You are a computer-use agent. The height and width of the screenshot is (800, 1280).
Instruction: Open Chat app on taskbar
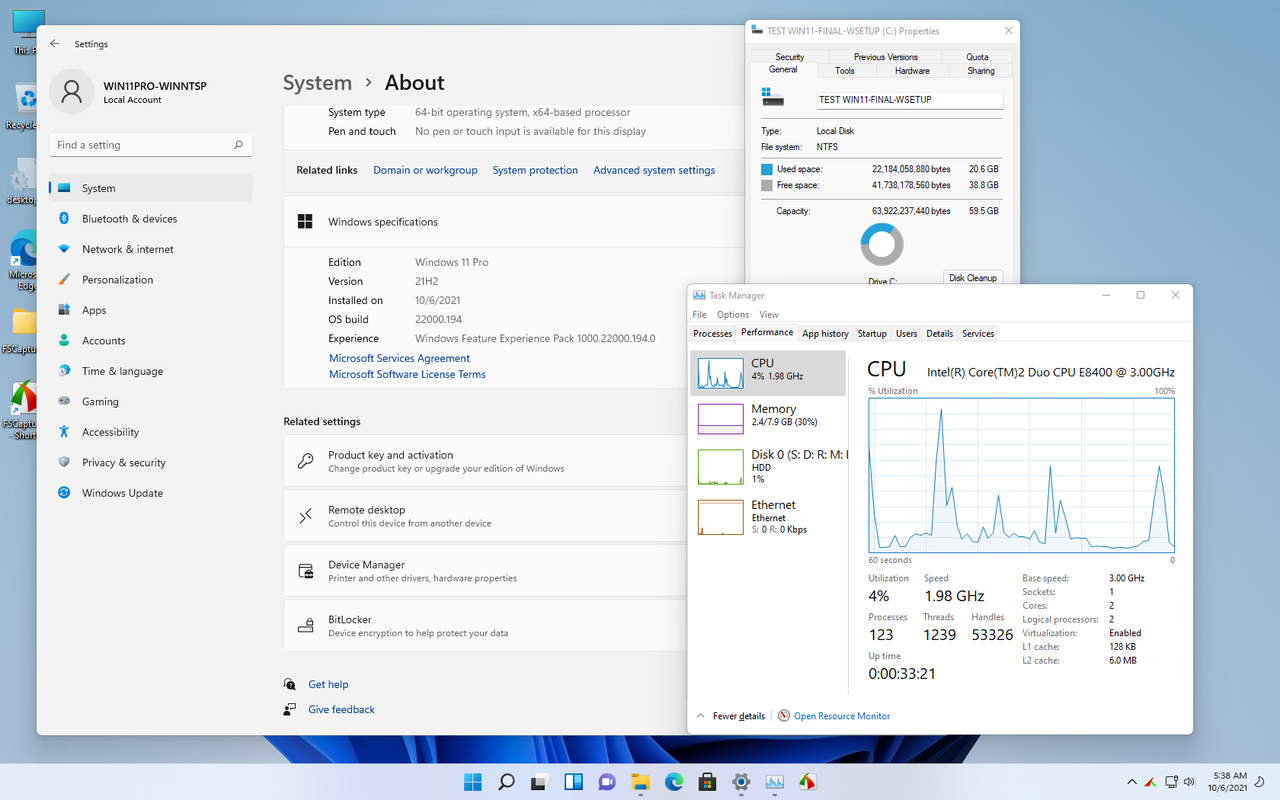pos(606,781)
